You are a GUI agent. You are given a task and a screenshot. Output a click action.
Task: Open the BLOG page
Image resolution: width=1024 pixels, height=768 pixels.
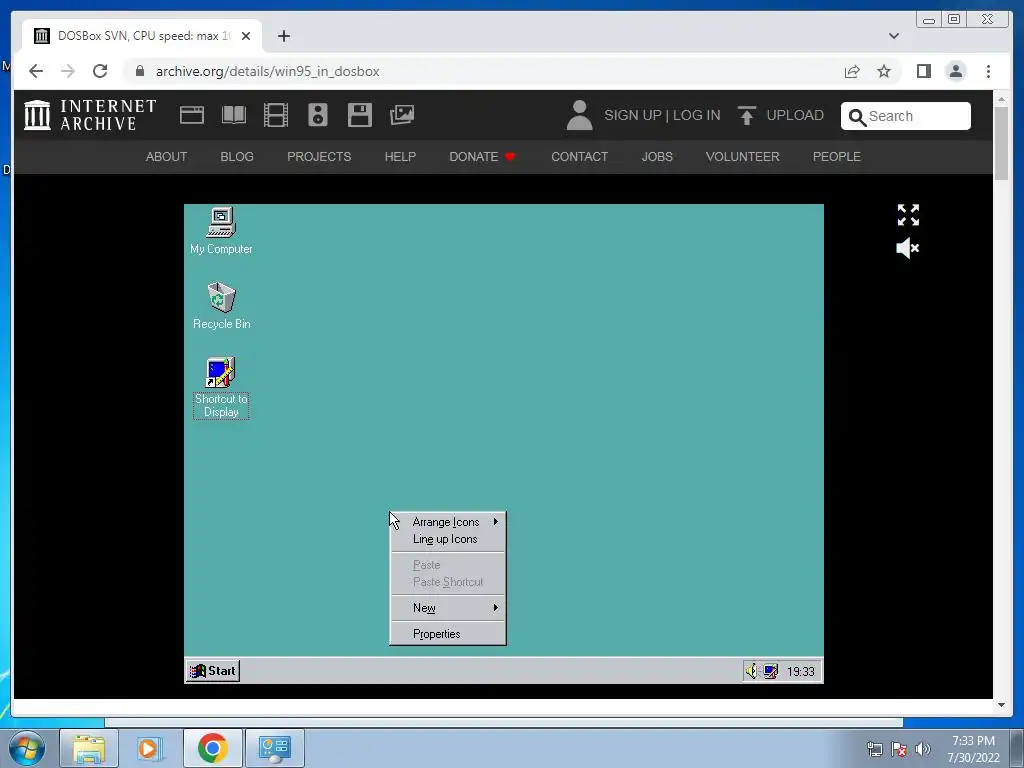click(237, 157)
